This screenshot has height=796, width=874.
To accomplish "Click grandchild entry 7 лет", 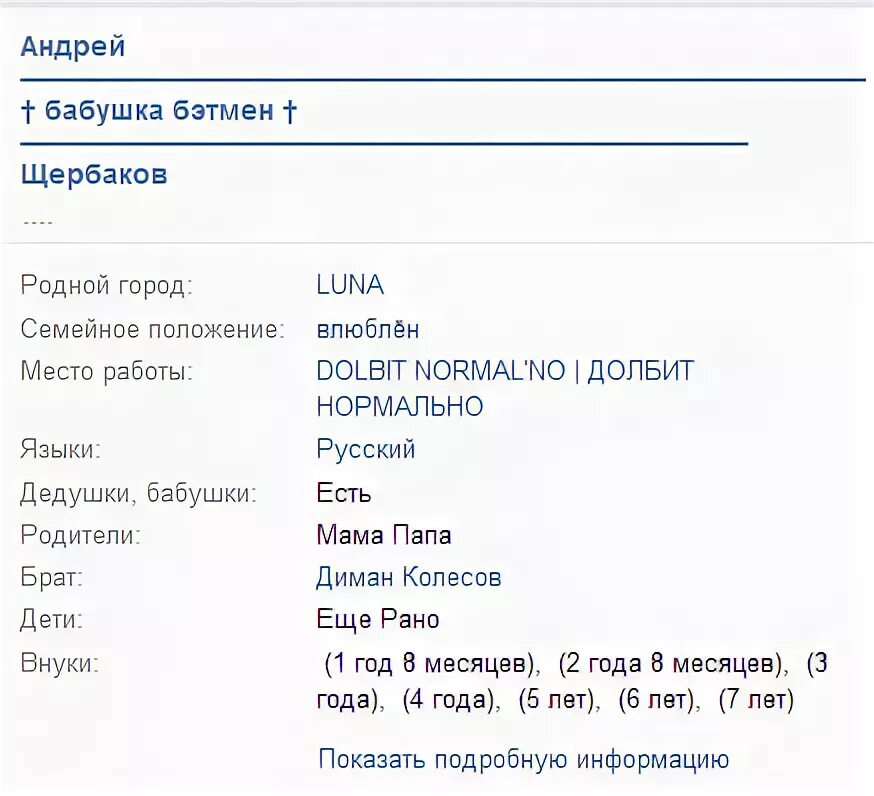I will click(x=756, y=700).
